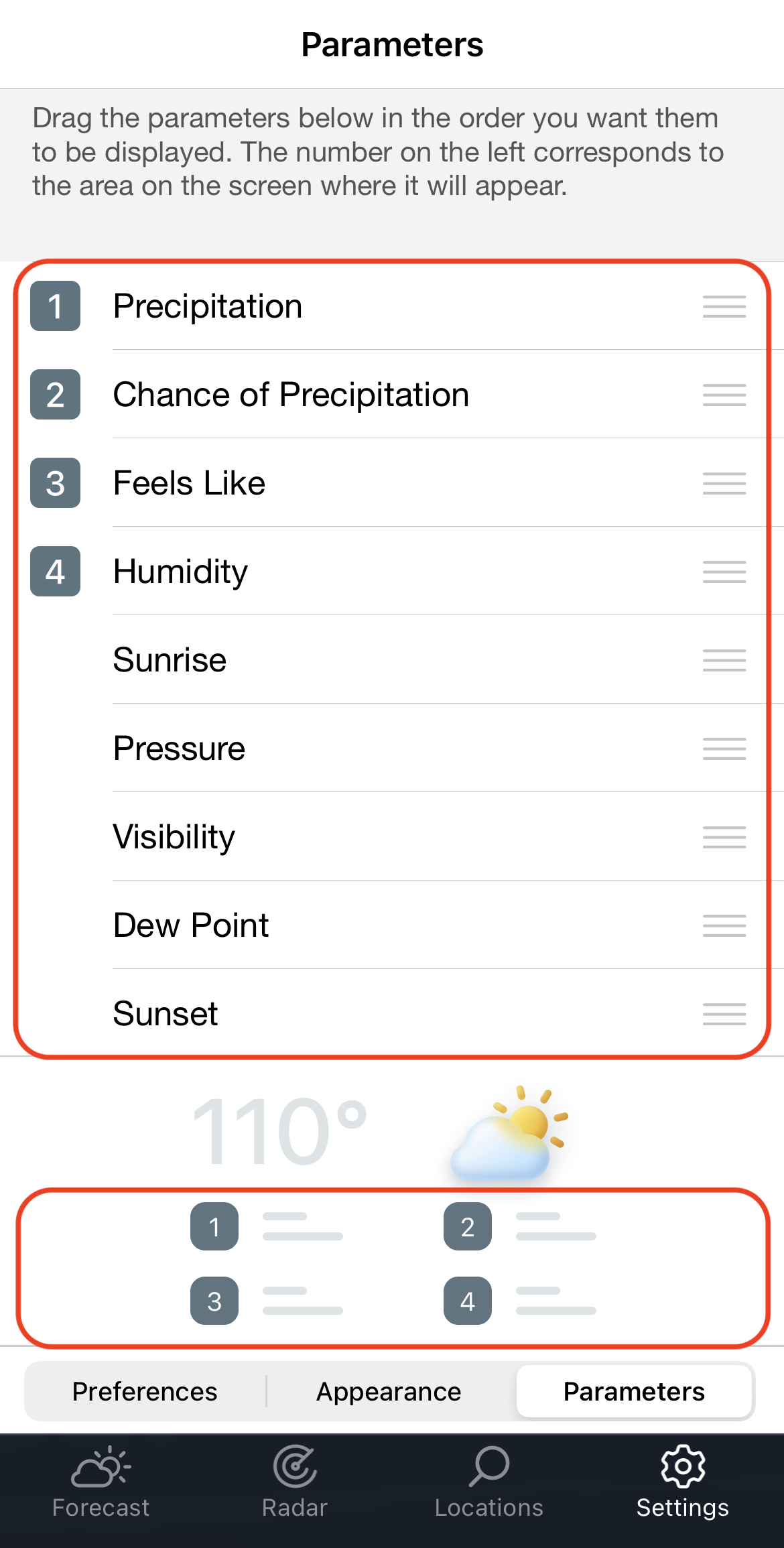The image size is (784, 1548).
Task: Tap the Humidity reorder handle
Action: (724, 572)
